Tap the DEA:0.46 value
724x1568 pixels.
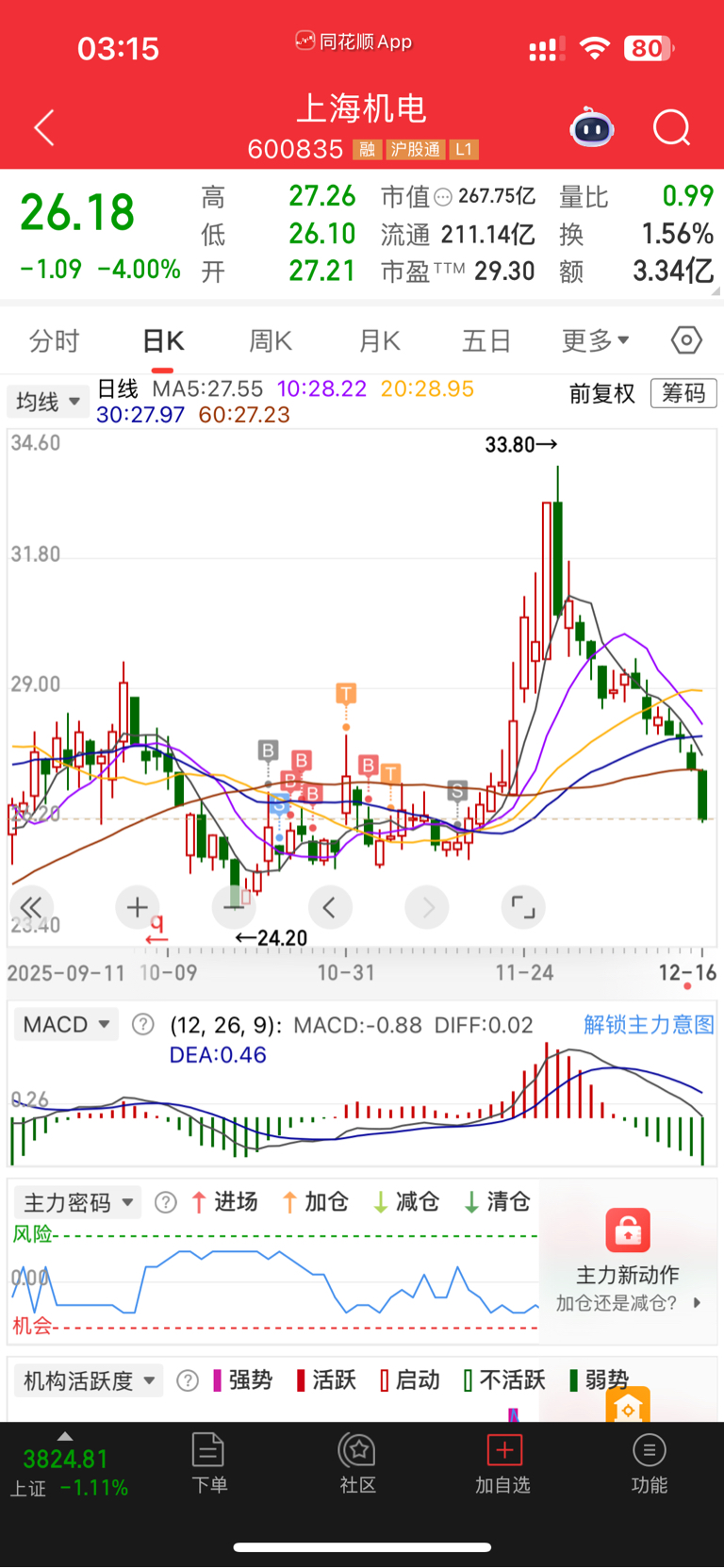218,1055
